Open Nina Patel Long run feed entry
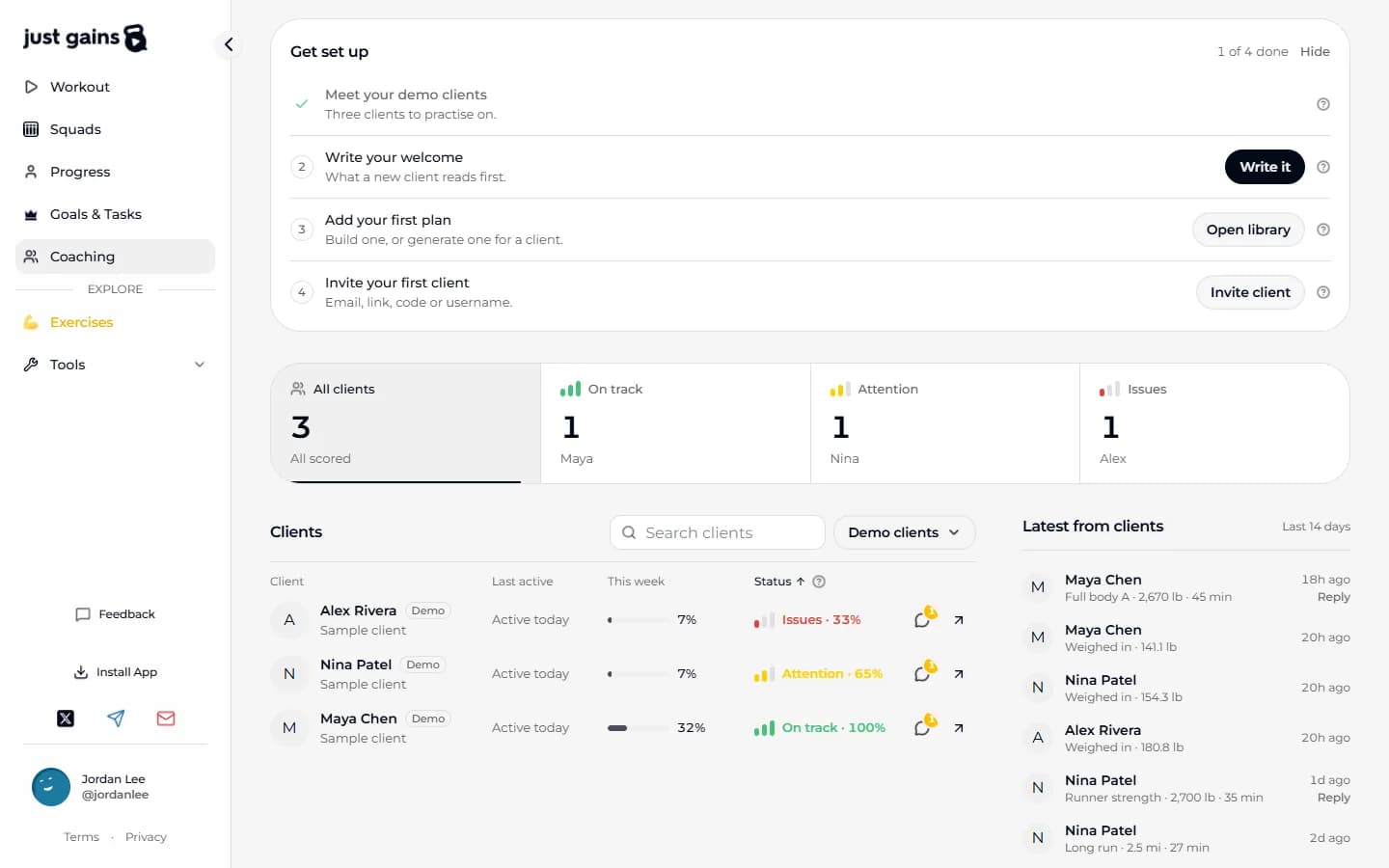The height and width of the screenshot is (868, 1389). pyautogui.click(x=1186, y=838)
